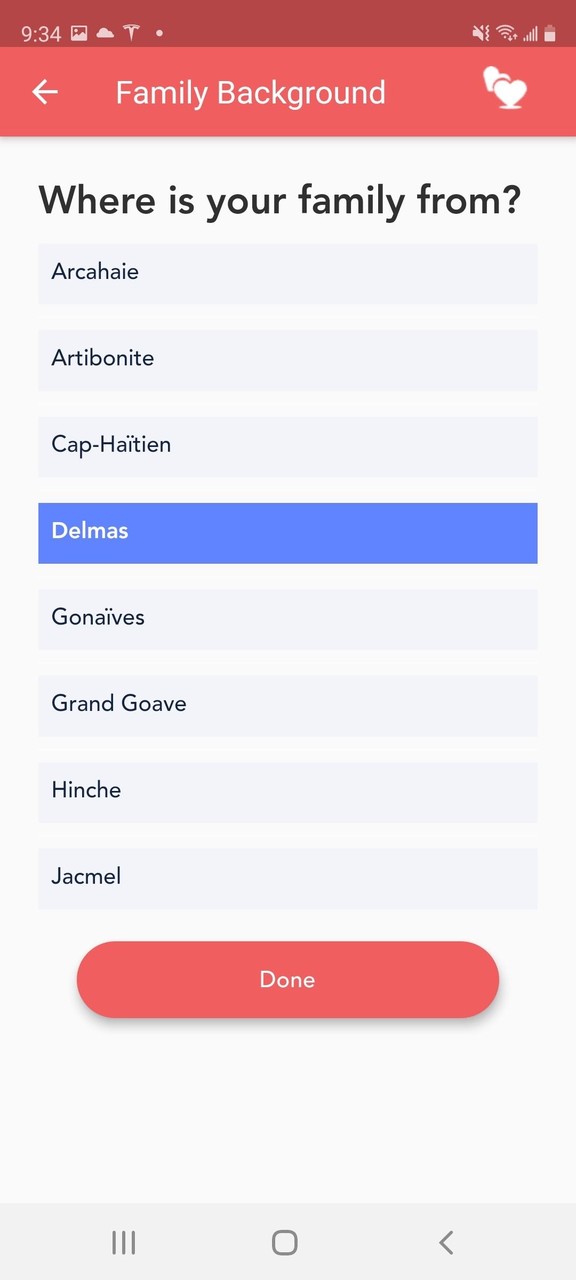Choose Jacmel at the bottom of list
The height and width of the screenshot is (1280, 576).
(288, 877)
